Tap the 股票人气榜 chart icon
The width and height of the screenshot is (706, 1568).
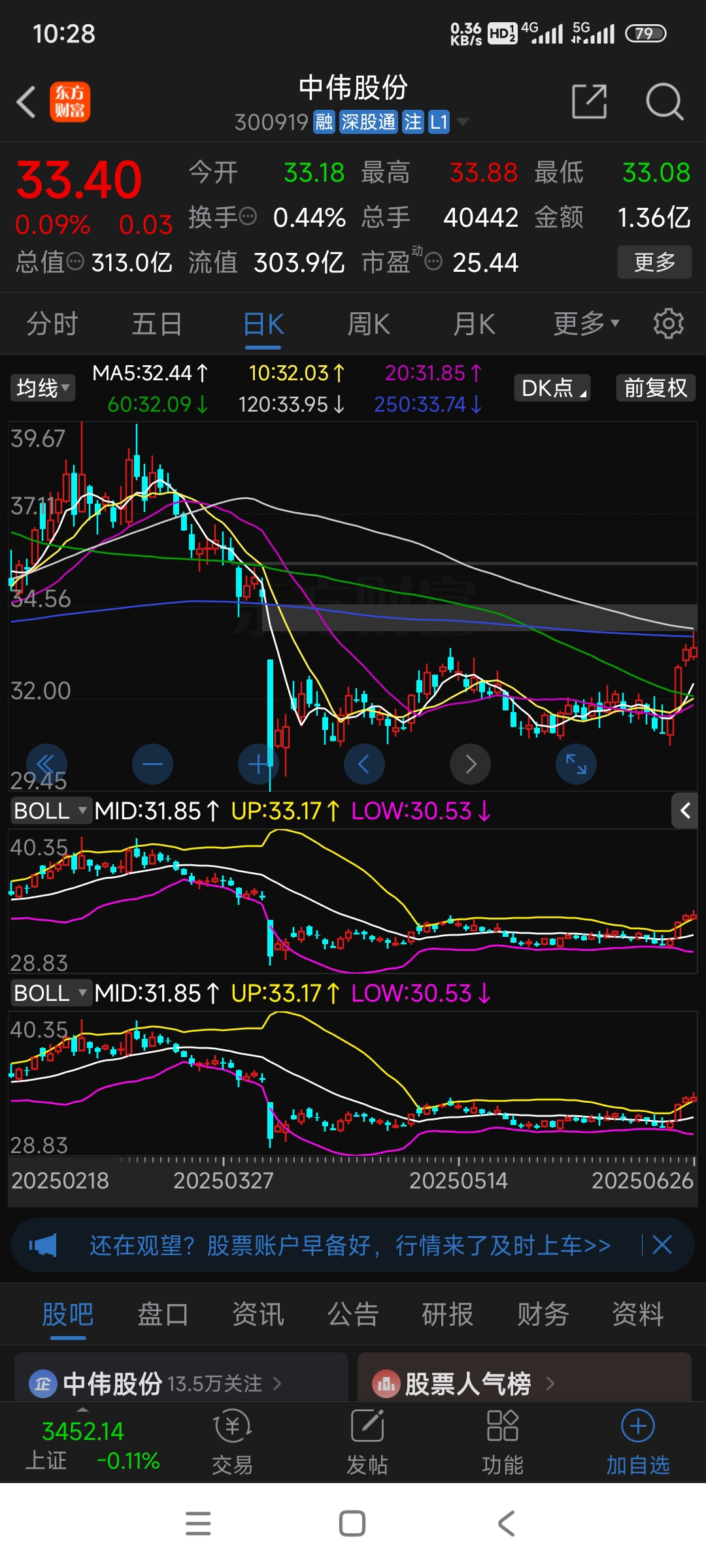click(386, 1384)
